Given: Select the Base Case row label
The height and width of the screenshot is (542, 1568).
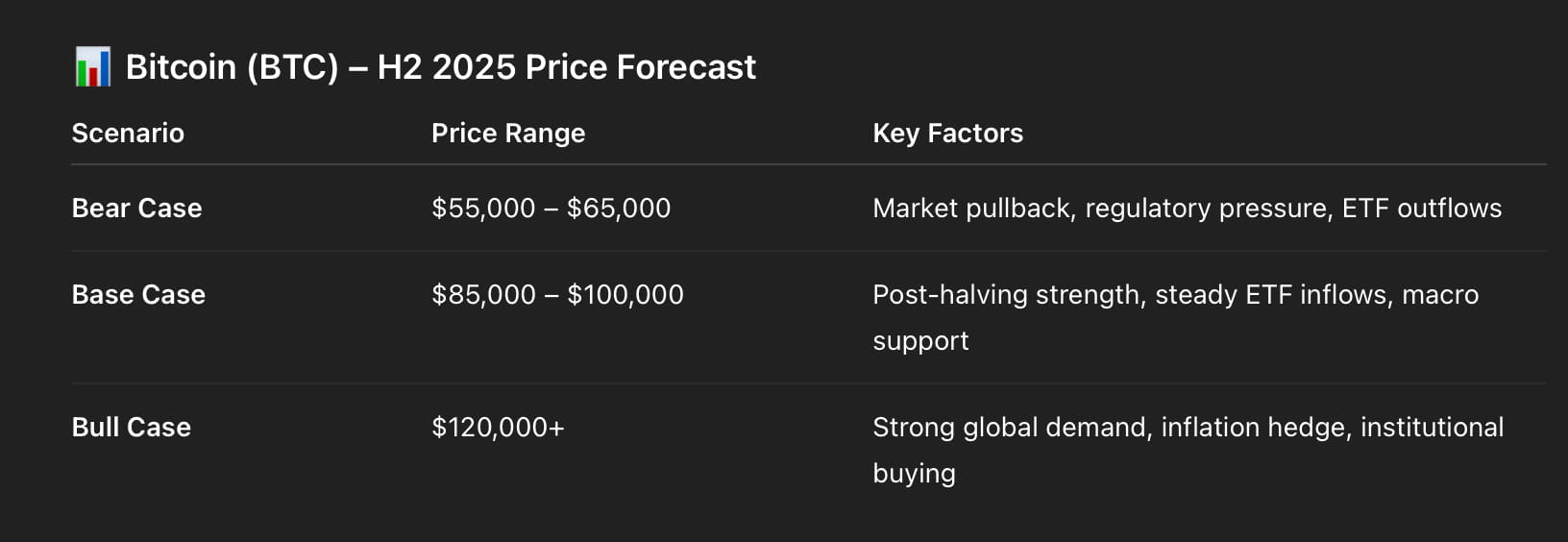Looking at the screenshot, I should click(138, 295).
